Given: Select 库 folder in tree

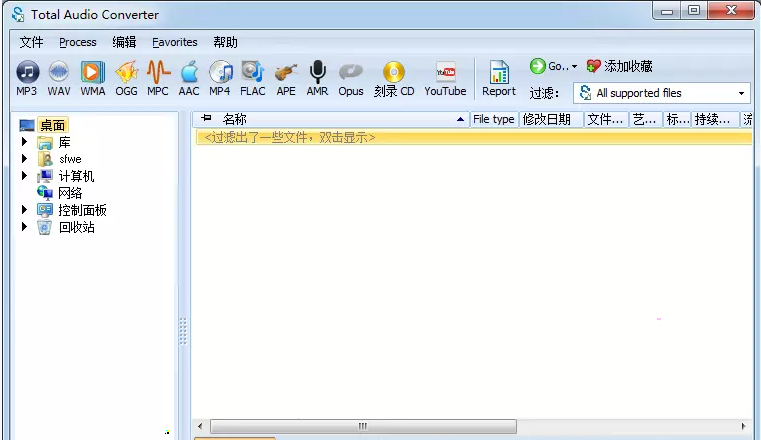Looking at the screenshot, I should (64, 142).
